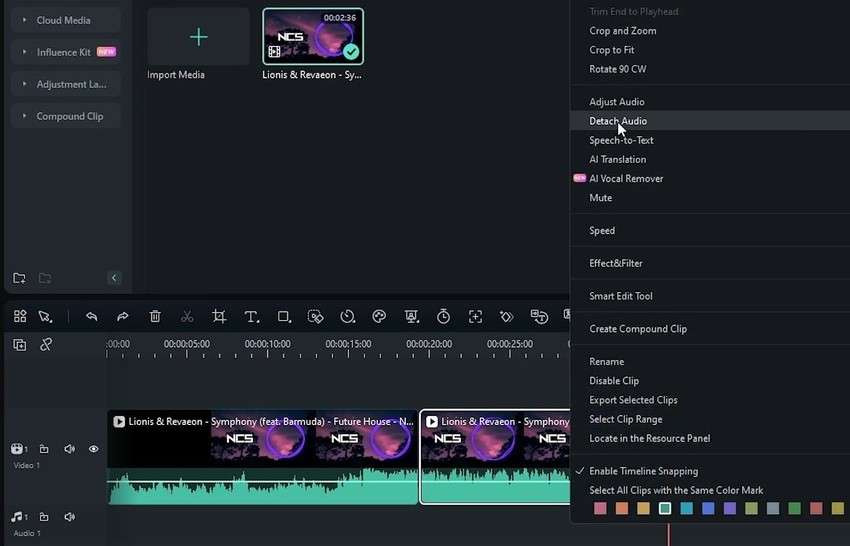Lock the Video 1 track
Image resolution: width=850 pixels, height=546 pixels.
tap(44, 449)
